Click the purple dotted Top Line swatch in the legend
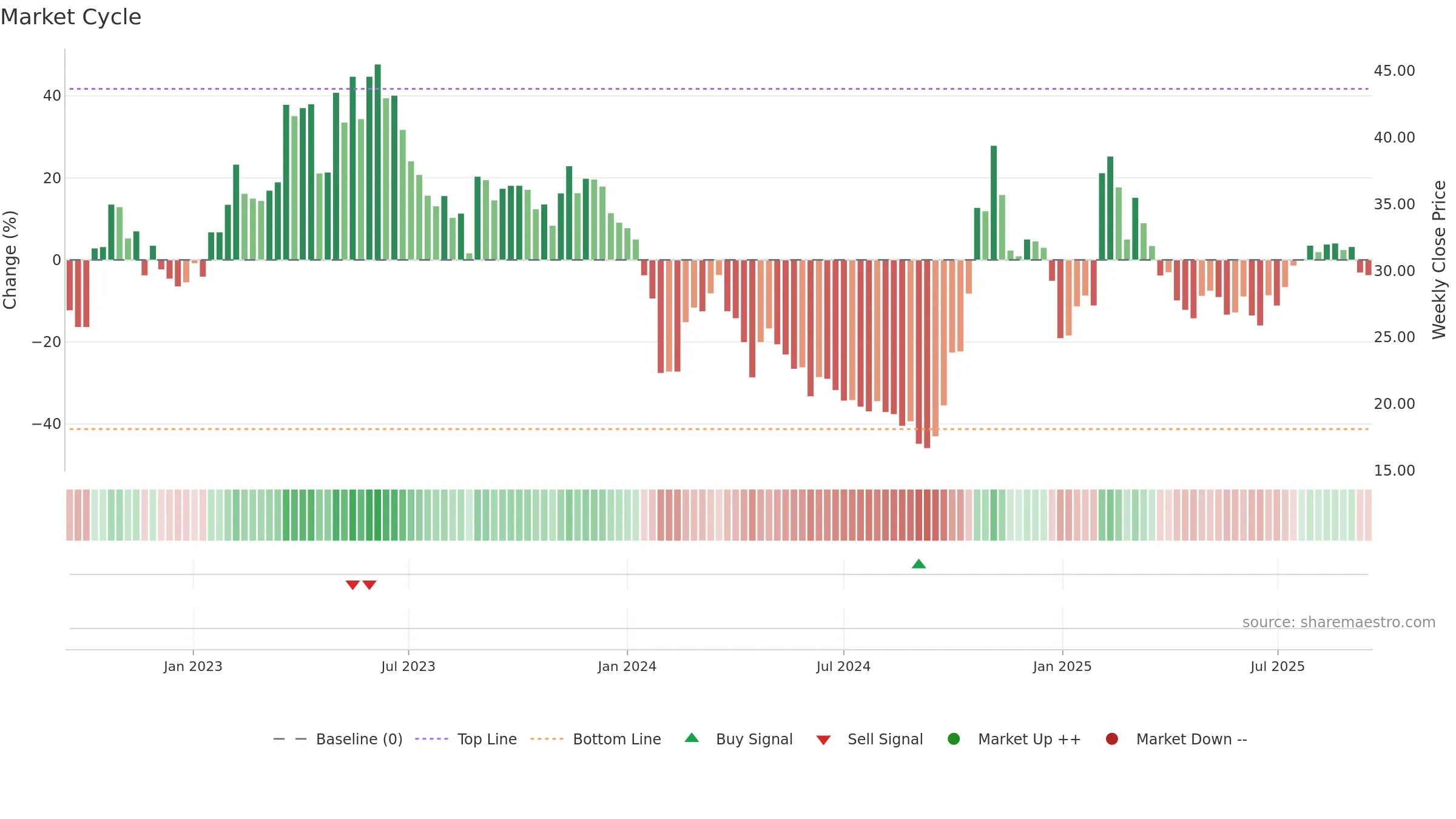The height and width of the screenshot is (819, 1456). 431,739
